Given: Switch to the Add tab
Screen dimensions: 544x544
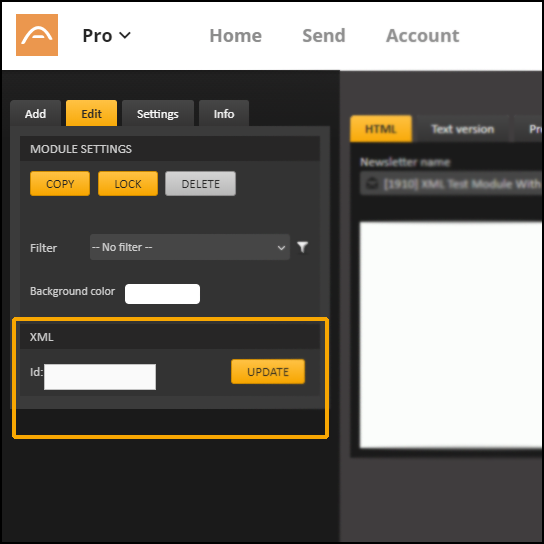Looking at the screenshot, I should 35,113.
